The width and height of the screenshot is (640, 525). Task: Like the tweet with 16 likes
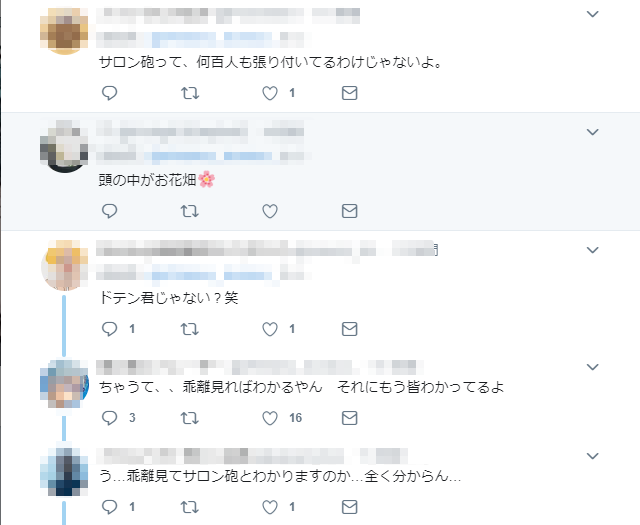tap(270, 418)
